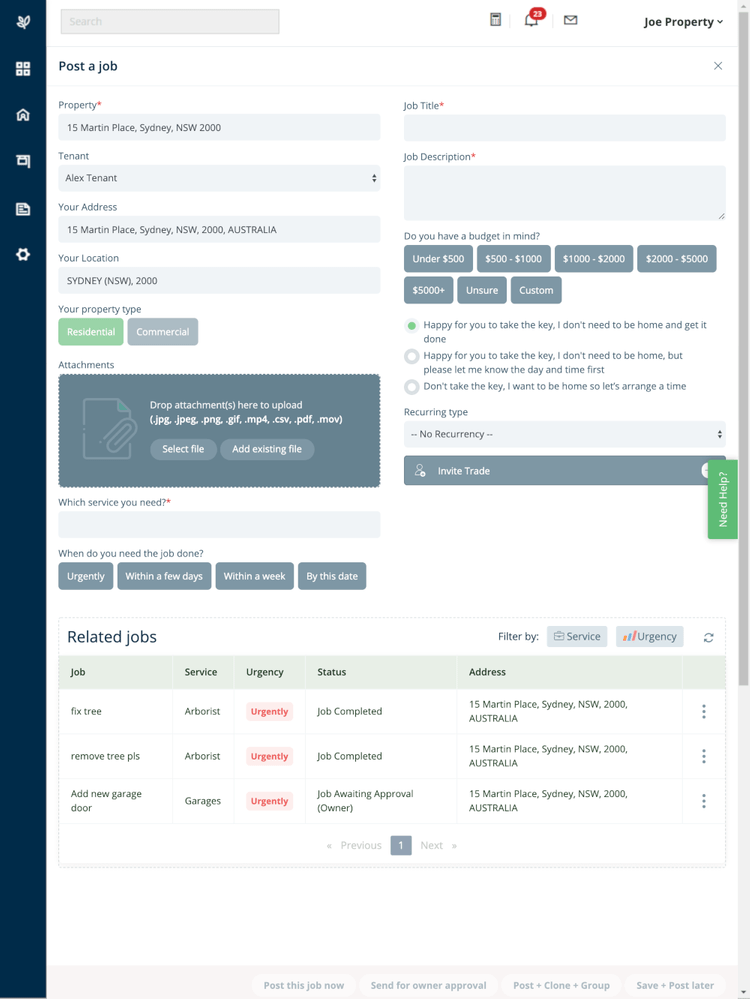This screenshot has width=750, height=999.
Task: Open the Recurring type dropdown
Action: 565,435
